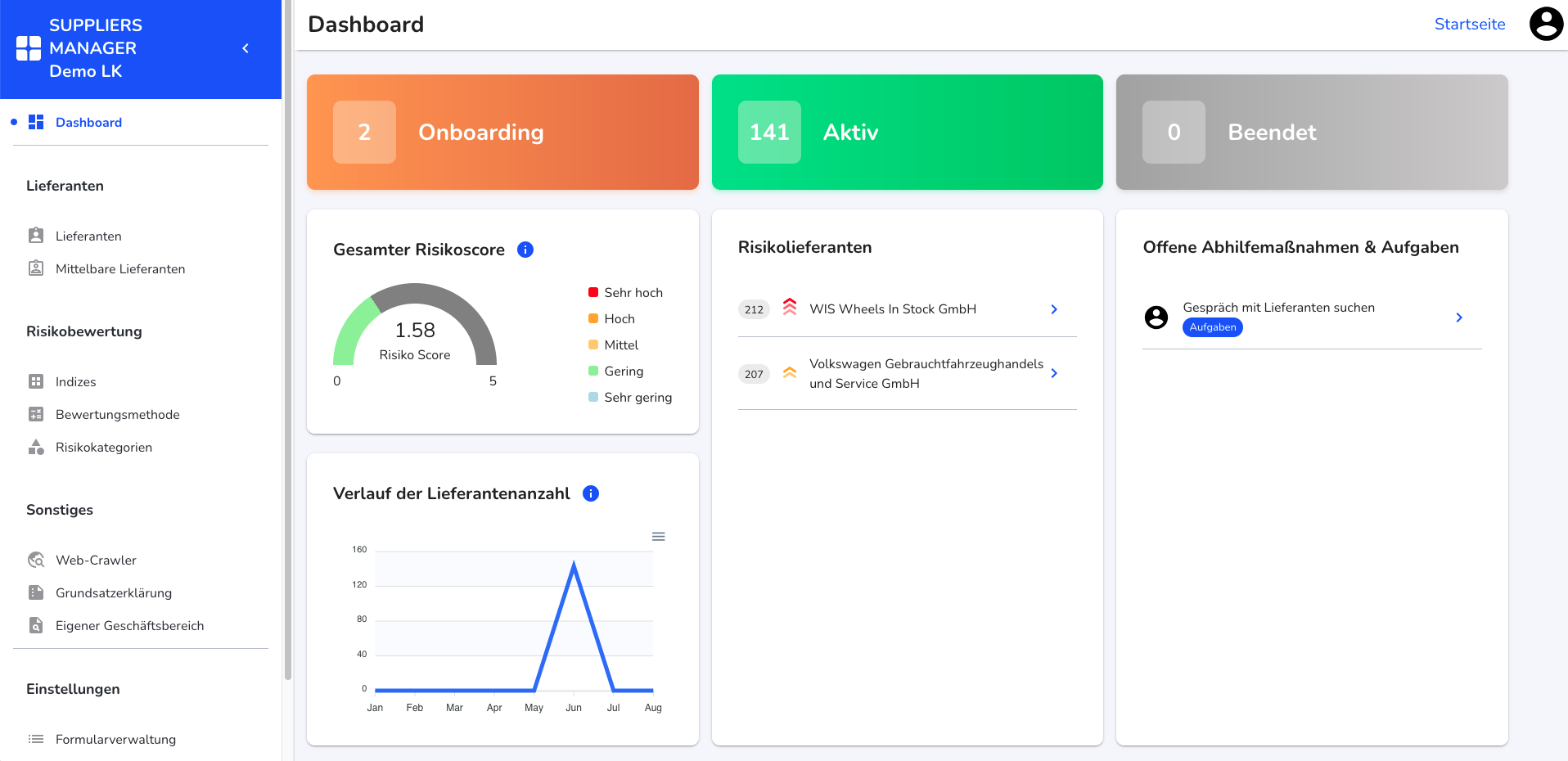The image size is (1568, 761).
Task: Toggle the Sehr gering legend entry
Action: click(x=630, y=397)
